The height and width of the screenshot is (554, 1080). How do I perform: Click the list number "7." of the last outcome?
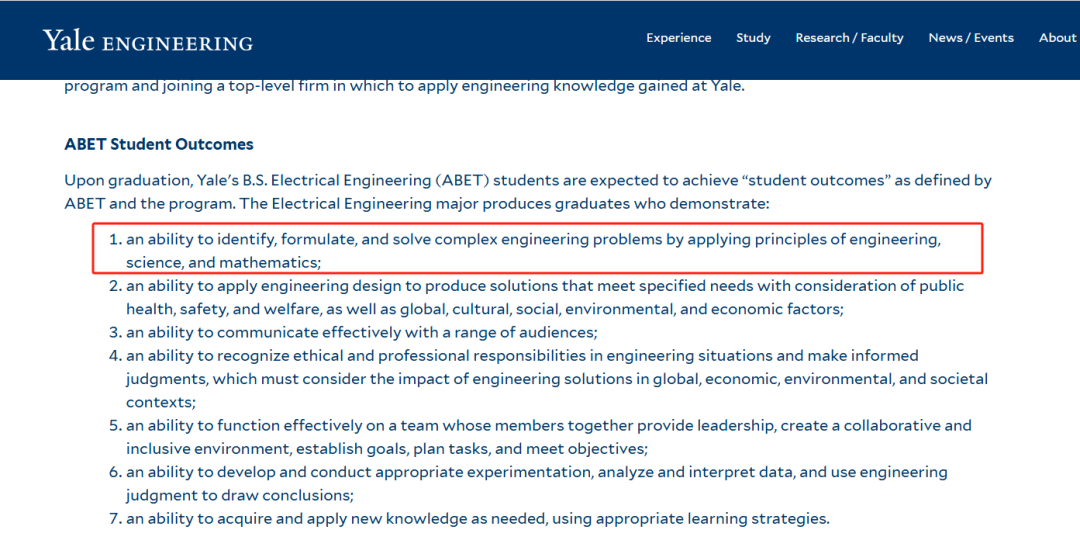point(114,518)
